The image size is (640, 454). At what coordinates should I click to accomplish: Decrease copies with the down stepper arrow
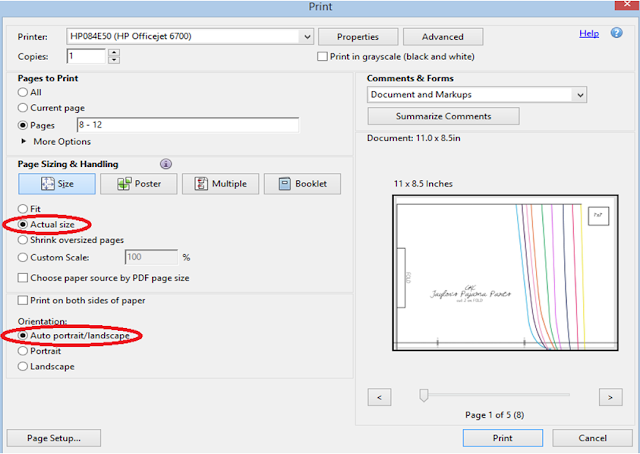click(114, 60)
